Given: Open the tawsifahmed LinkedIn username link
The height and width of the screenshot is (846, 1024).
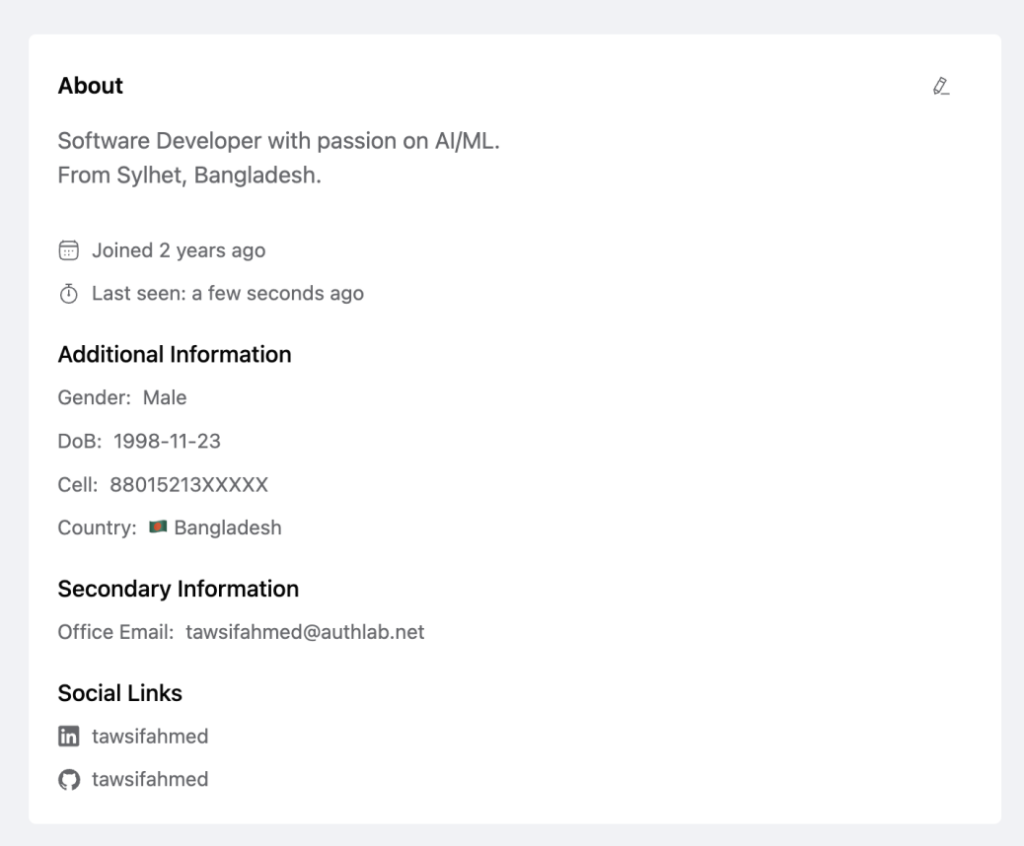Looking at the screenshot, I should click(150, 737).
